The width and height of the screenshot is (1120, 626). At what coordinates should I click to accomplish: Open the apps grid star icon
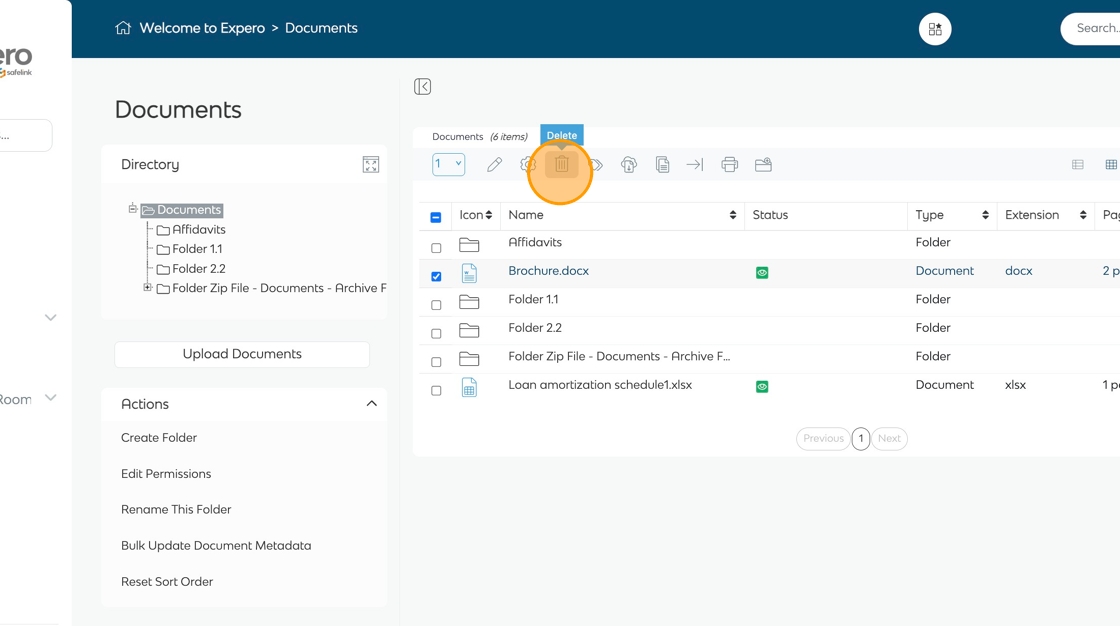click(935, 29)
